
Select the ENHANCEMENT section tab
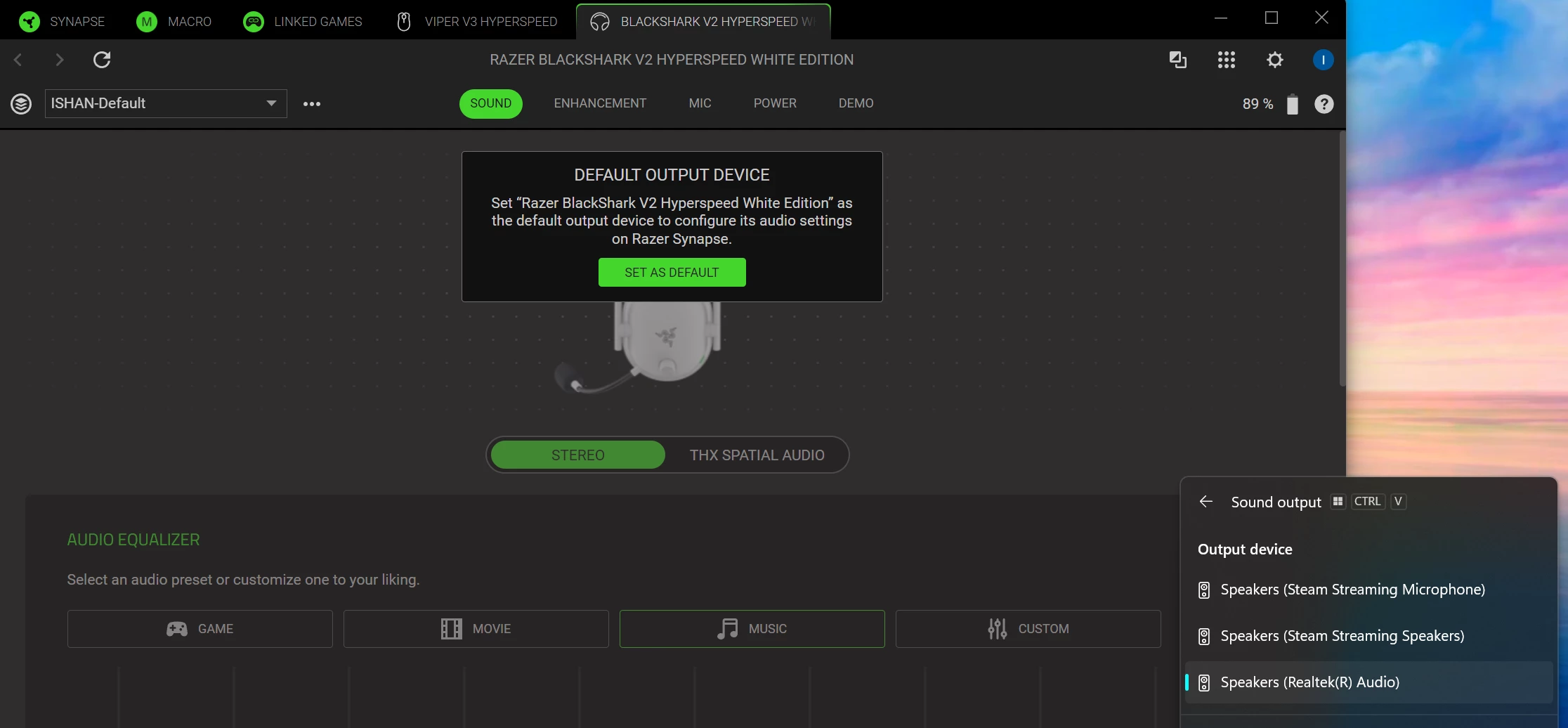point(600,103)
